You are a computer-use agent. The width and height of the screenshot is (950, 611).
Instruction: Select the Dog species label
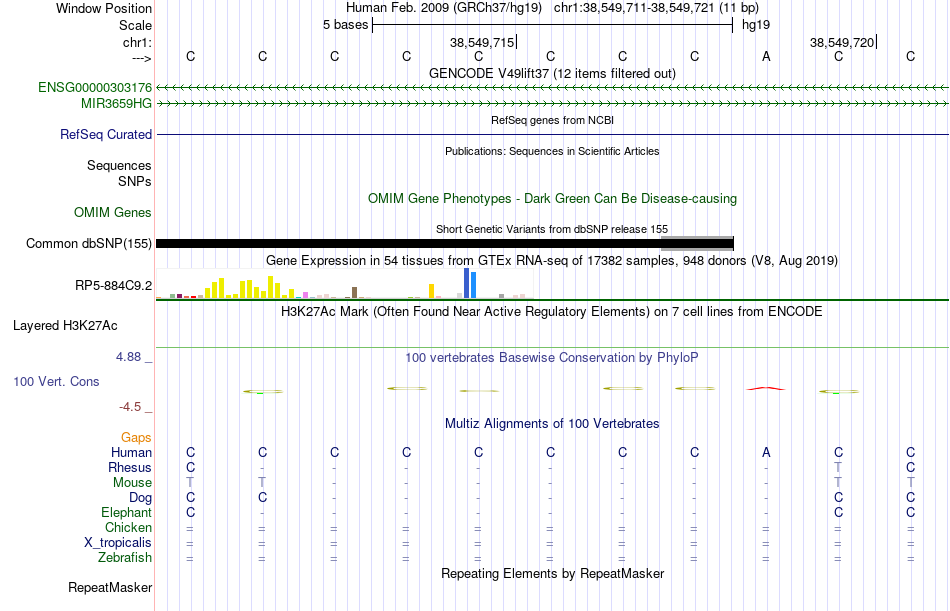coord(141,498)
